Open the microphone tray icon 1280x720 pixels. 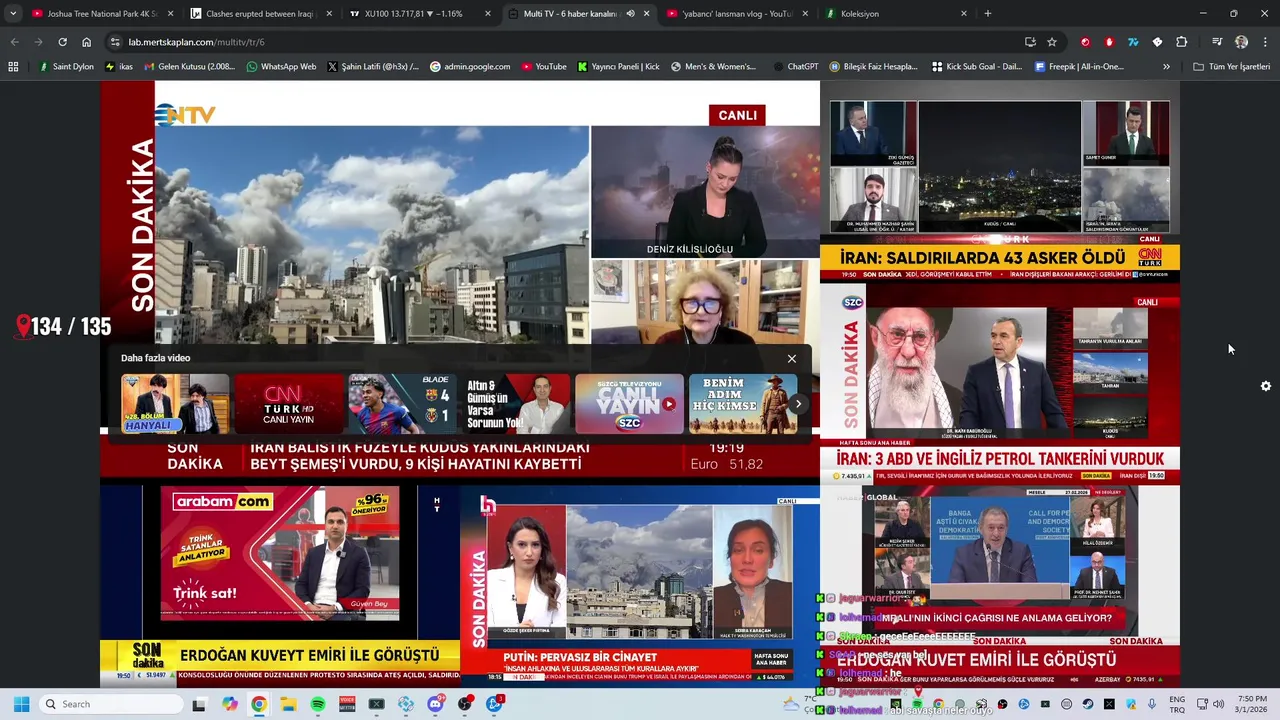click(1152, 704)
